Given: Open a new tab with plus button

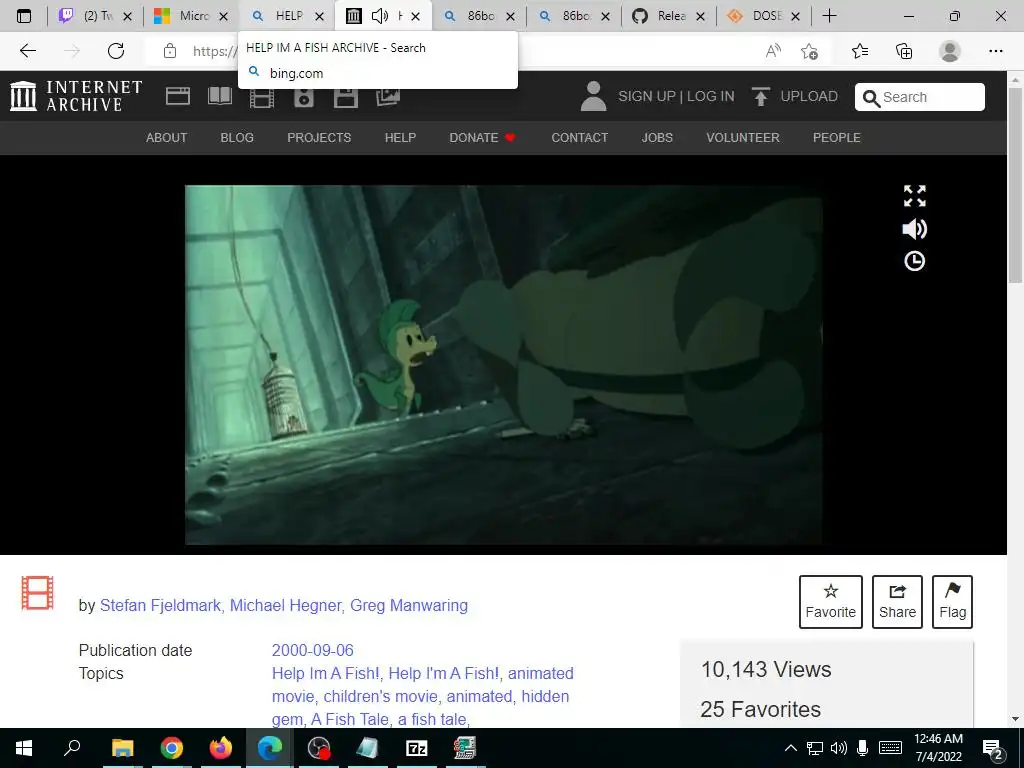Looking at the screenshot, I should tap(829, 16).
